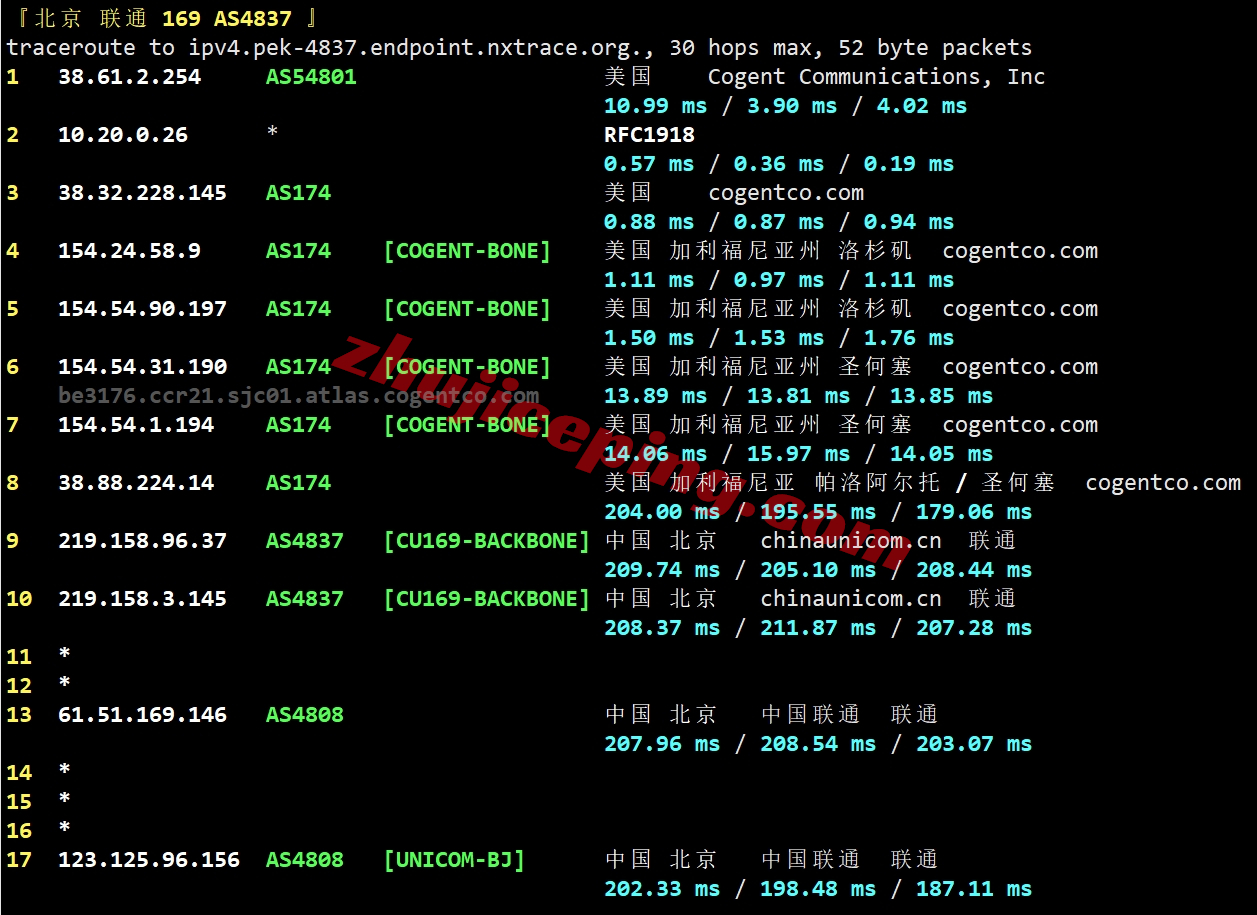The image size is (1257, 915).
Task: Click the 0.57 ms latency value
Action: 649,164
